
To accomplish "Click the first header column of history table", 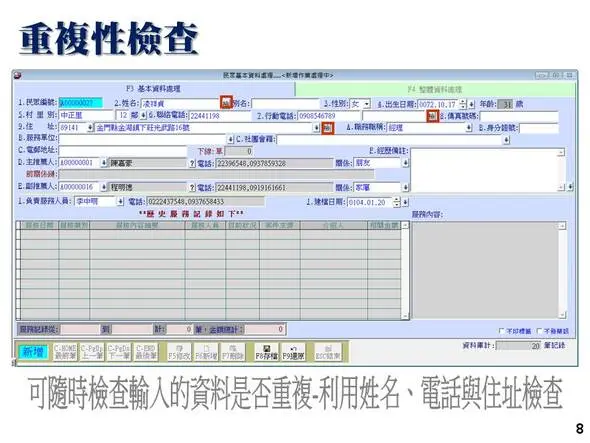I will point(39,225).
